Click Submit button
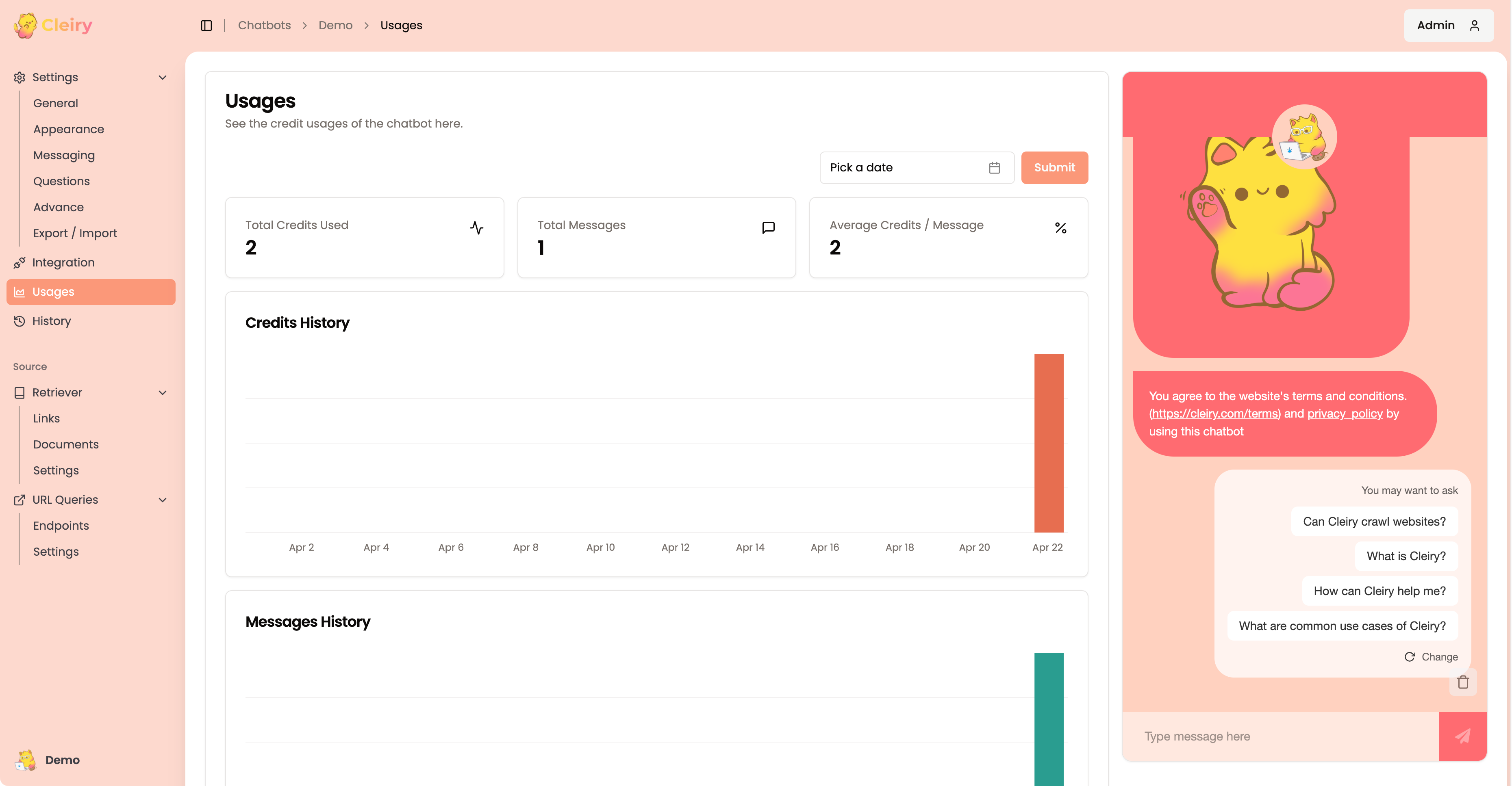 tap(1055, 168)
